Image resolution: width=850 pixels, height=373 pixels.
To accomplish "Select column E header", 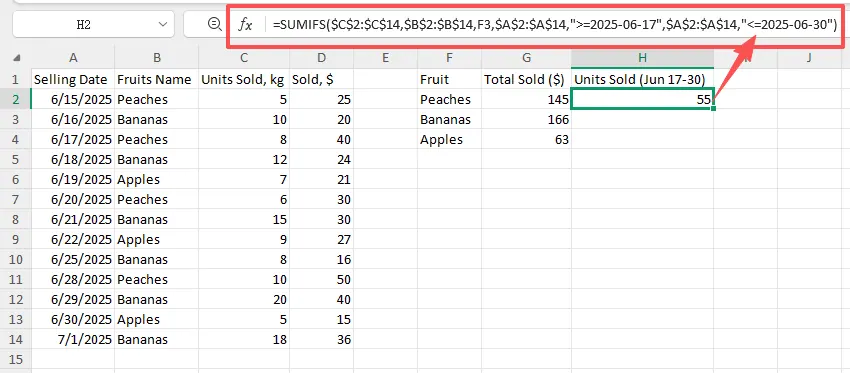I will [385, 57].
